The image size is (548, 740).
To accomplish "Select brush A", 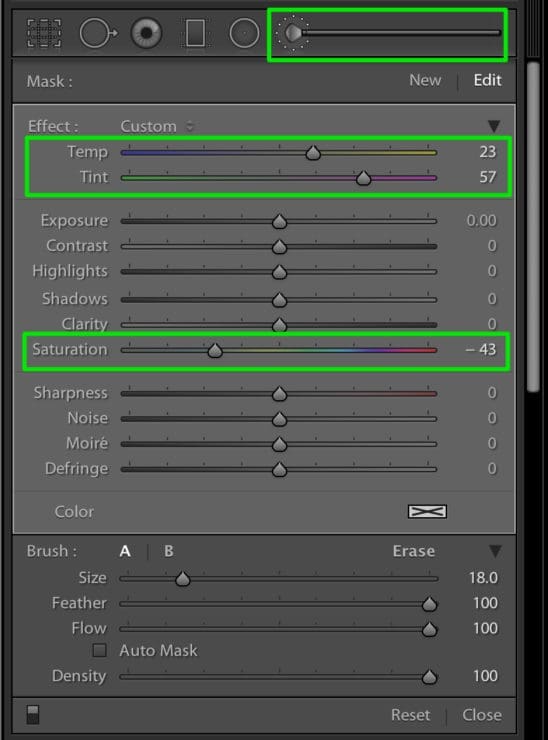I will [125, 551].
